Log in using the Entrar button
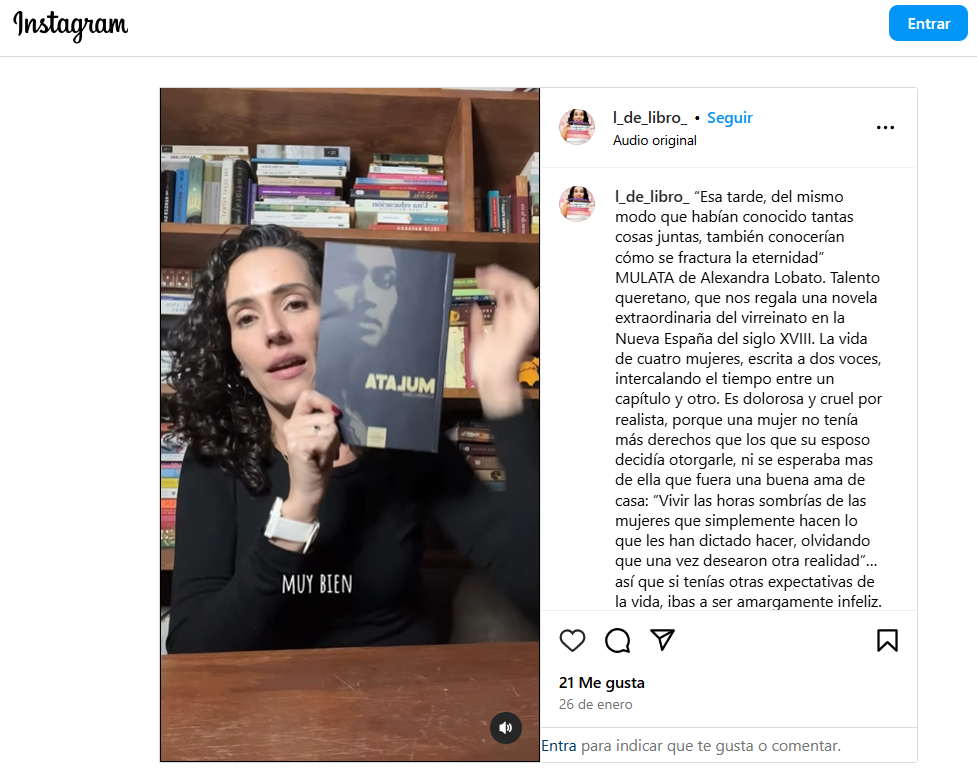This screenshot has width=977, height=775. (x=928, y=24)
